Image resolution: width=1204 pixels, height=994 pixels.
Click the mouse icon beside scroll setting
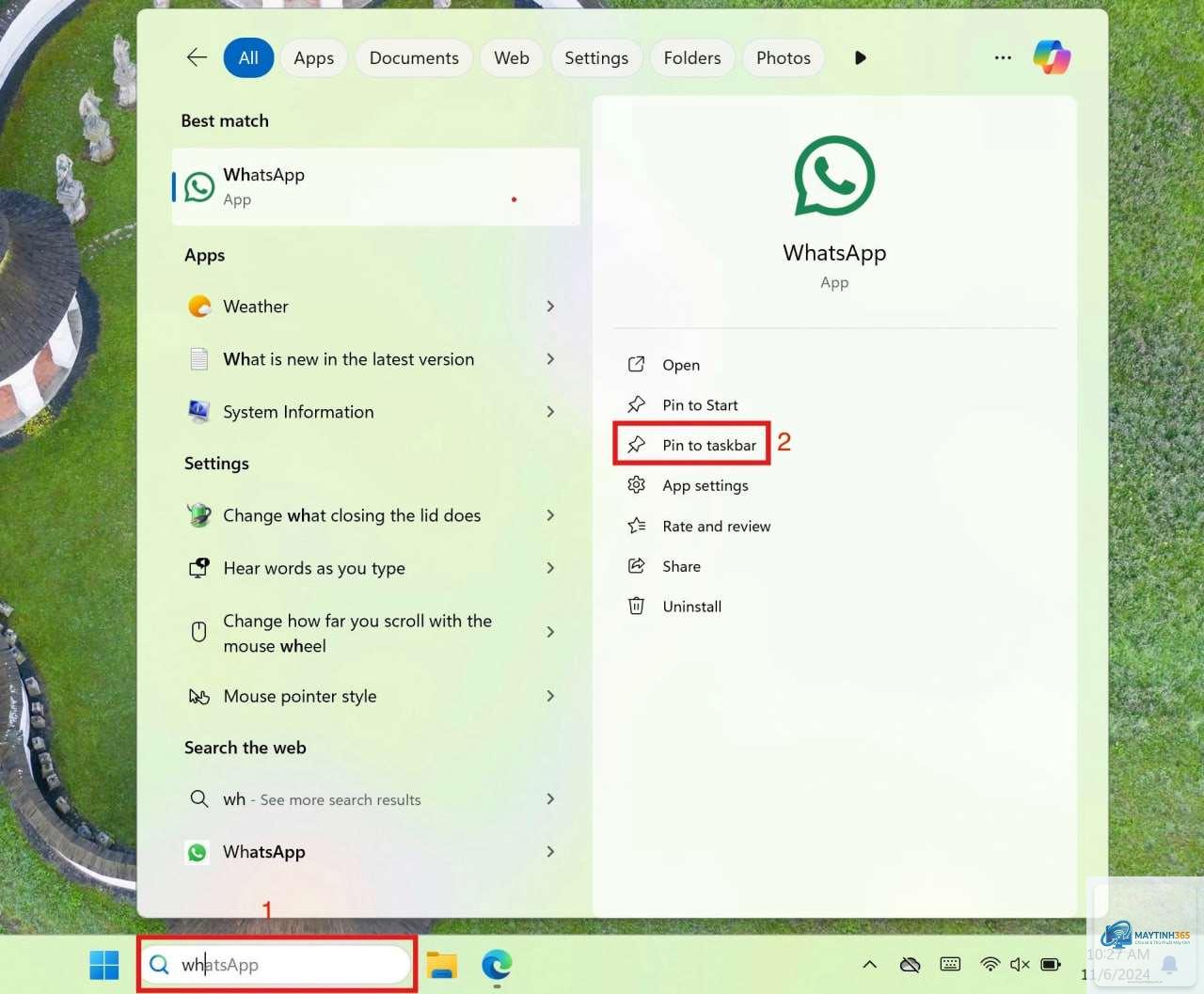[x=199, y=632]
